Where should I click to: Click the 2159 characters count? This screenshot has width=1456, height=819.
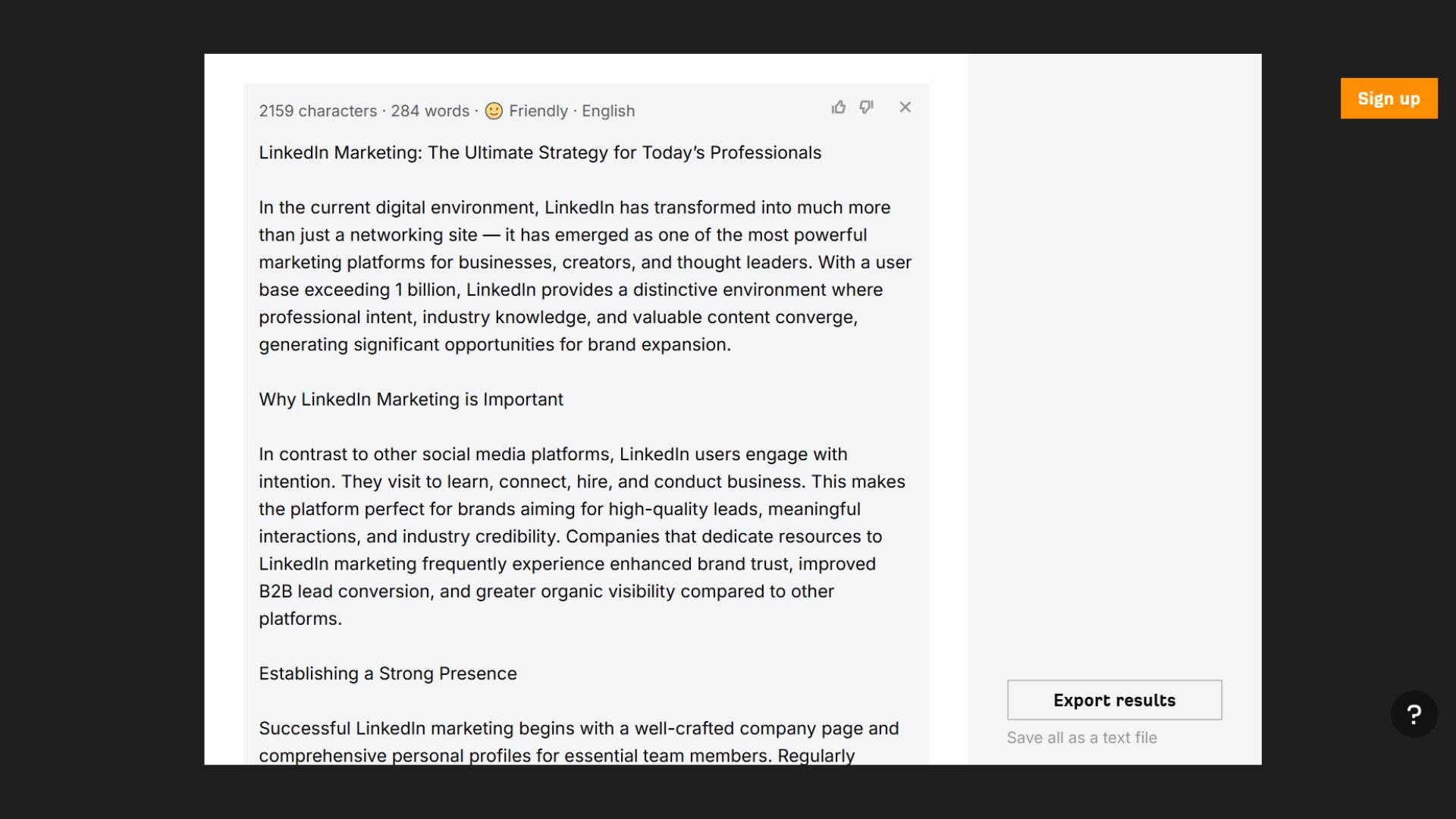coord(318,111)
